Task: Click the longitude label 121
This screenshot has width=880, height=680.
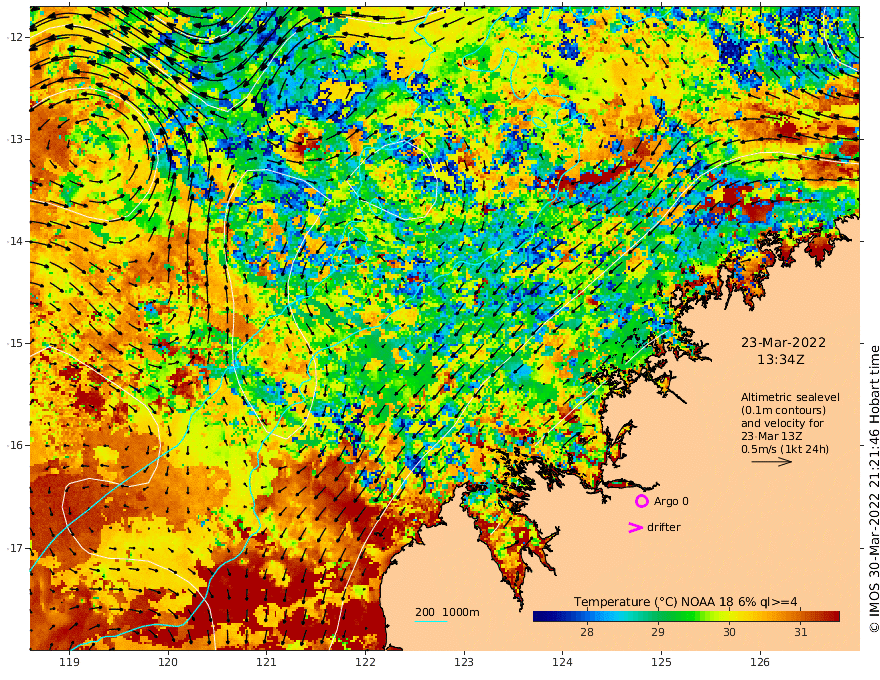Action: (267, 662)
